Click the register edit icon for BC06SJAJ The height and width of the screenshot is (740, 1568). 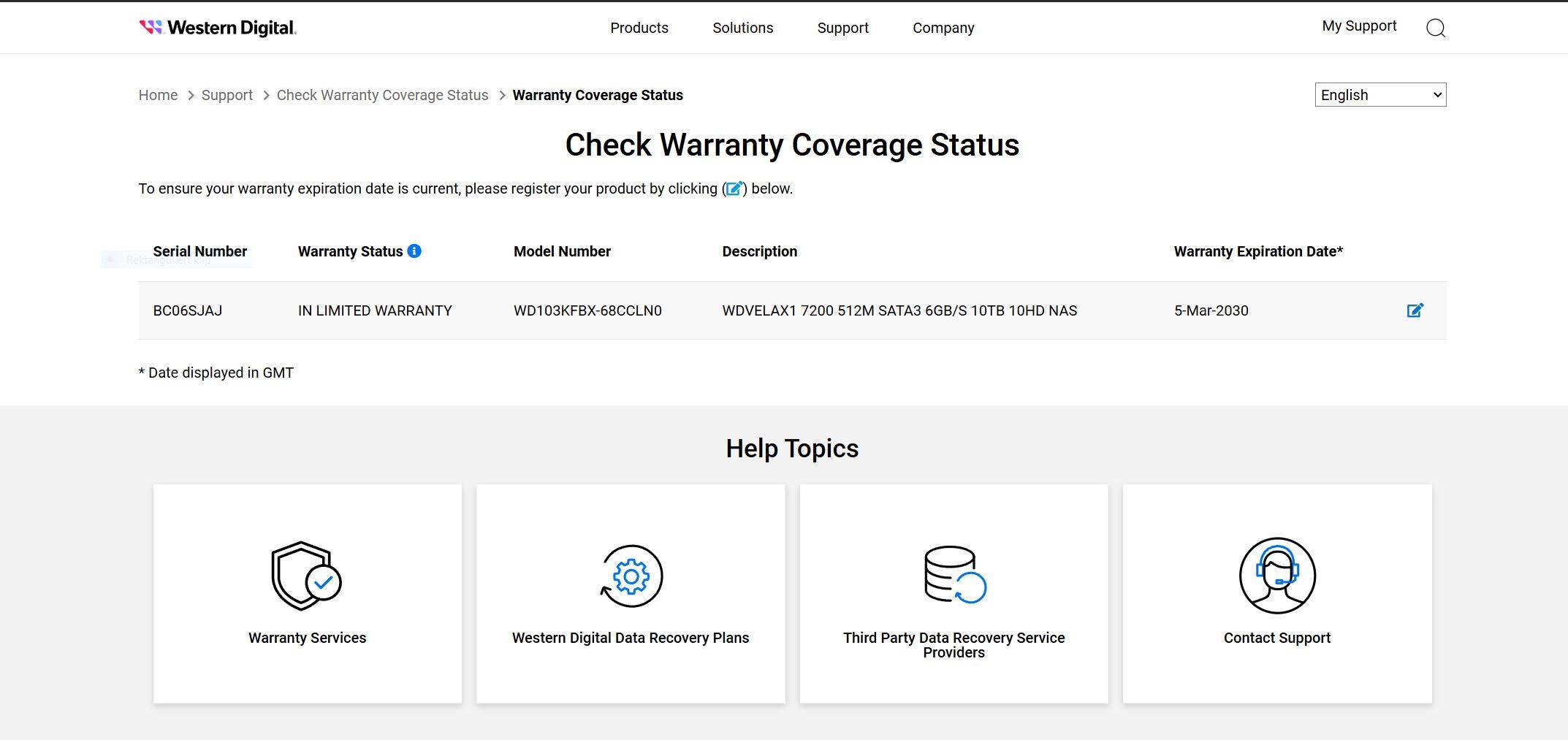point(1415,310)
